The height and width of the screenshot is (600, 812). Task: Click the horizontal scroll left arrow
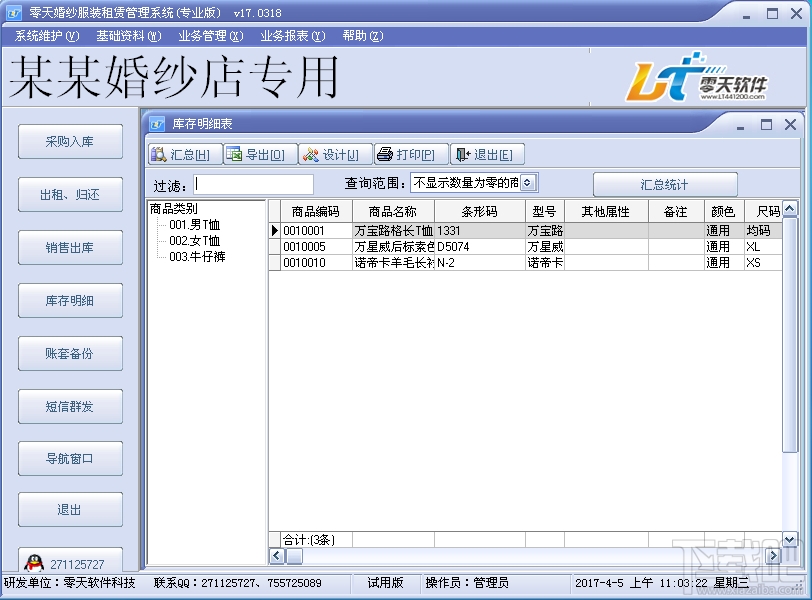point(277,556)
